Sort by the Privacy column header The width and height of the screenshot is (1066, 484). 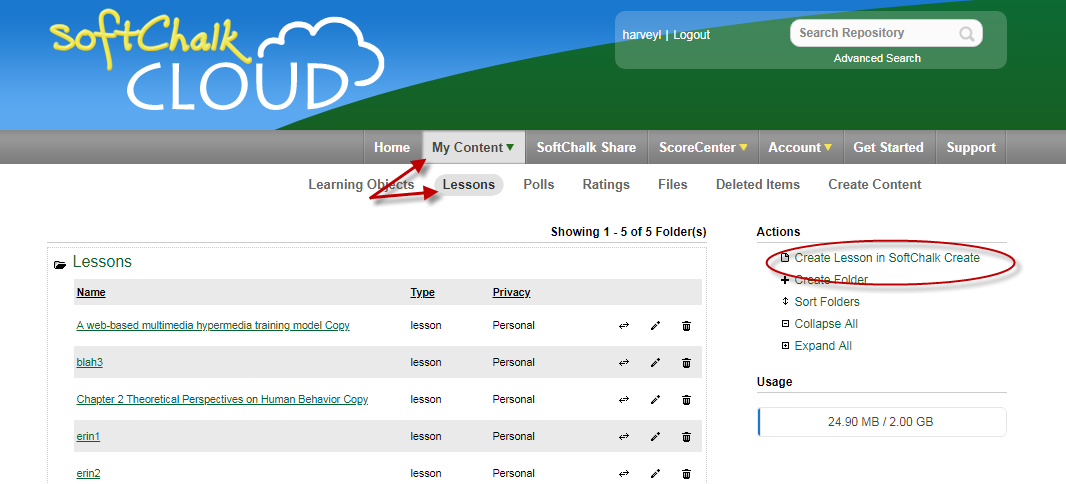(511, 292)
